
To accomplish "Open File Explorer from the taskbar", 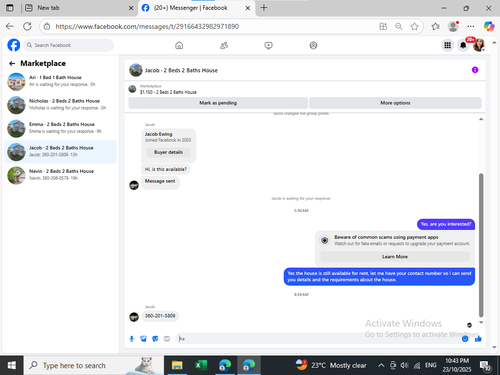I will click(177, 365).
